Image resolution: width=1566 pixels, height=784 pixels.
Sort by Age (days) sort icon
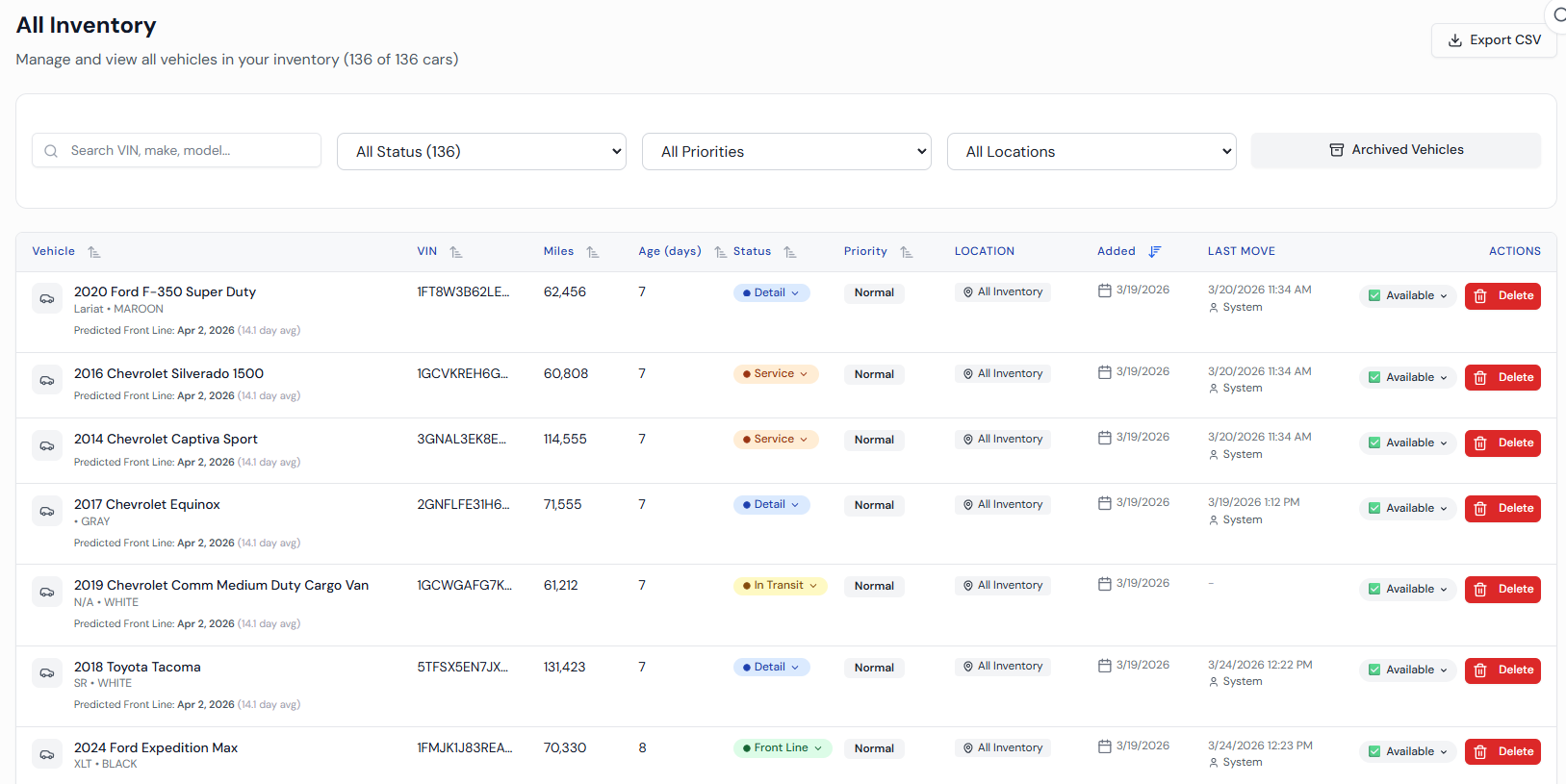point(721,252)
